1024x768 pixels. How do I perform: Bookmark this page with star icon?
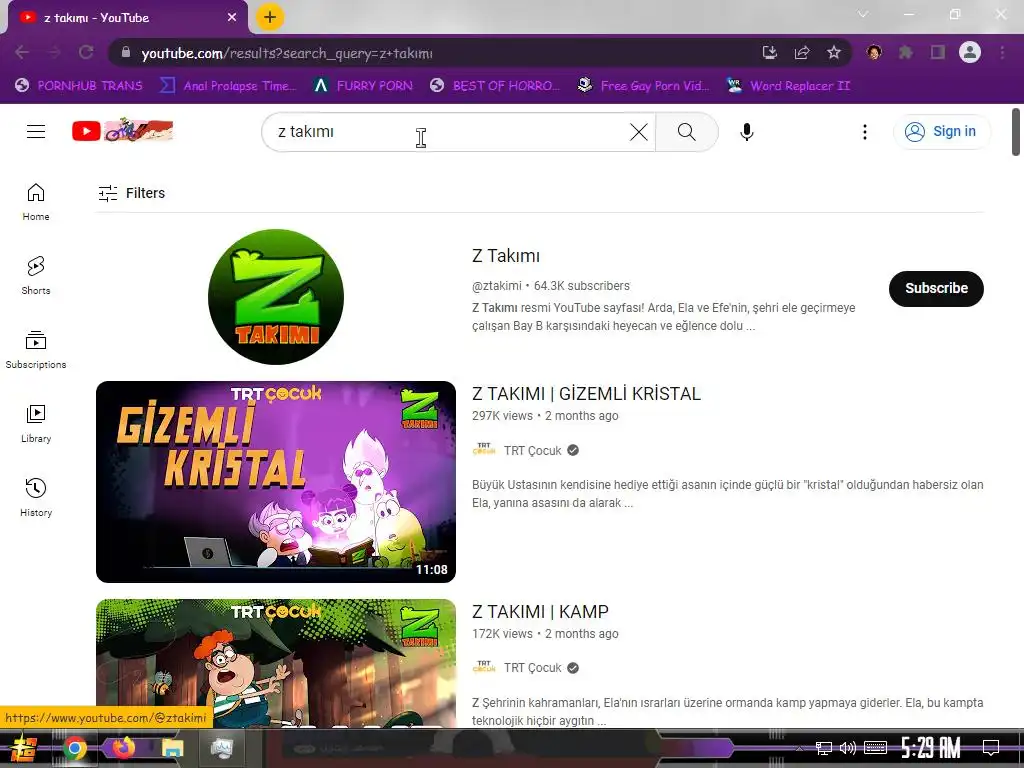coord(834,52)
